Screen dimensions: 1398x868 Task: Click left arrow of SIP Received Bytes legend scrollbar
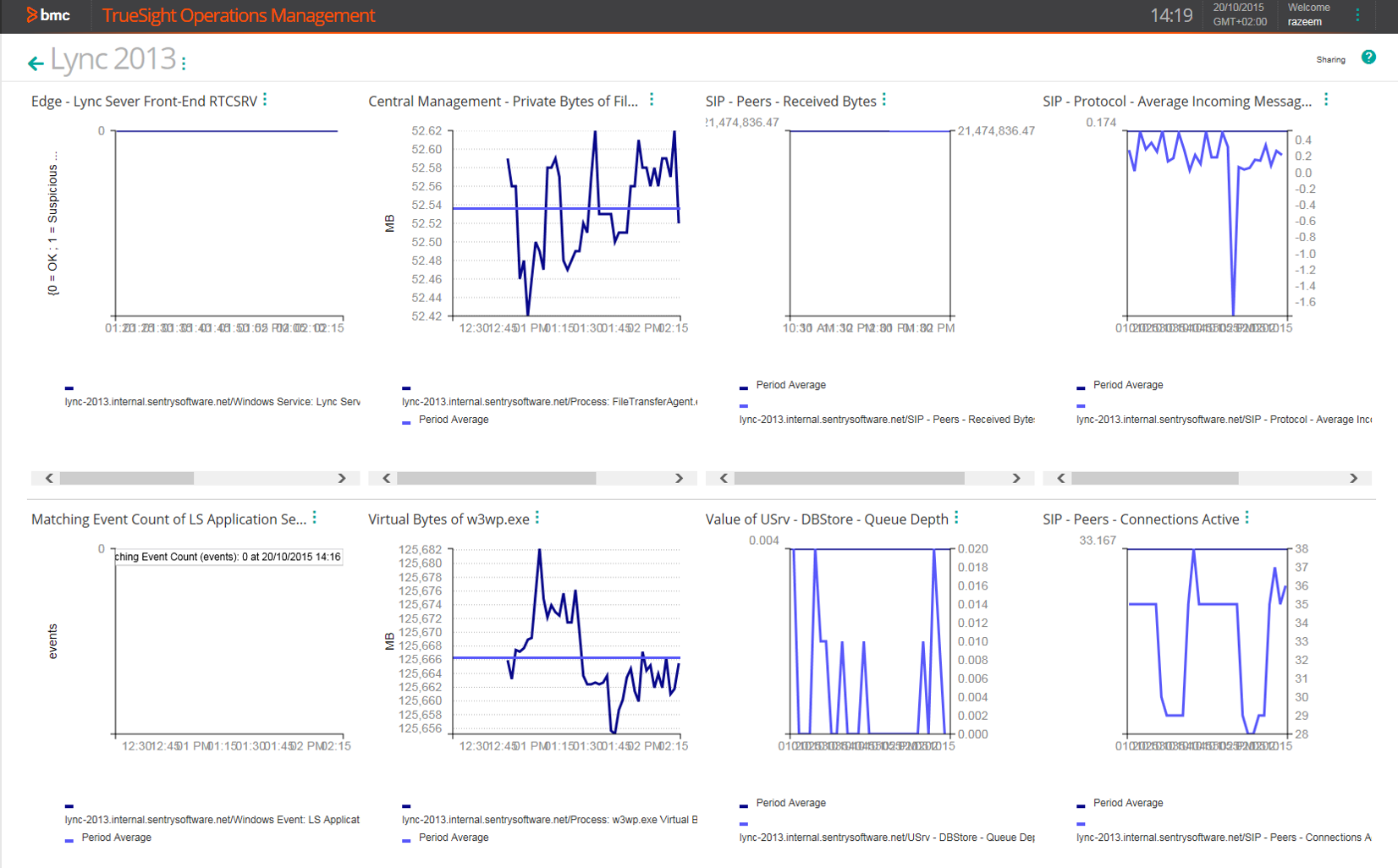point(724,478)
